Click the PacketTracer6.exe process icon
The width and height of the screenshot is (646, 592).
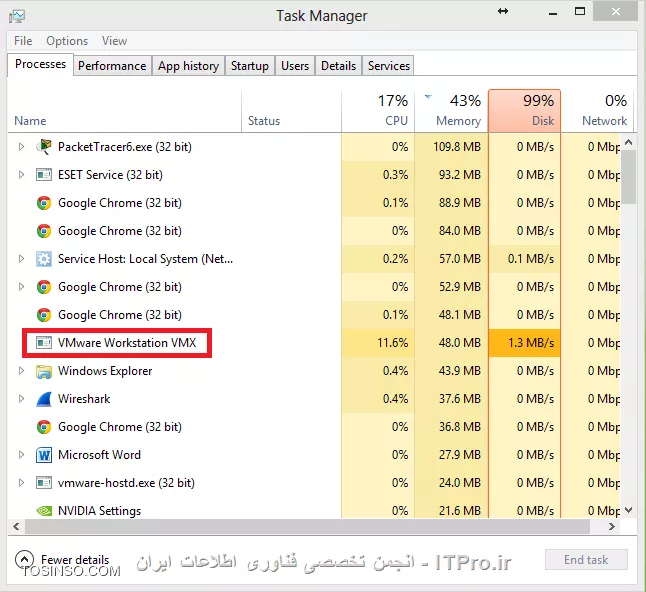[44, 147]
